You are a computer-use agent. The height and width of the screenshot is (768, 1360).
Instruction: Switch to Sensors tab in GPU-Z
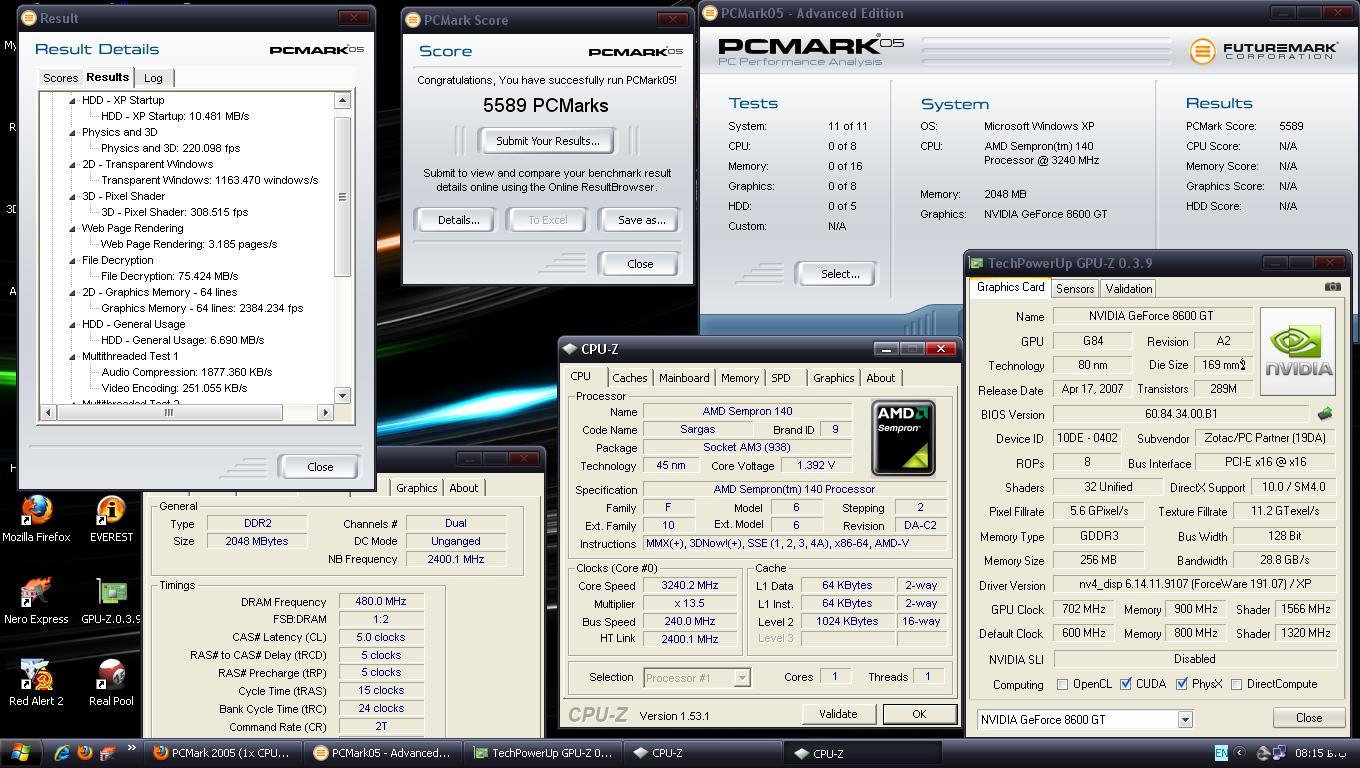pyautogui.click(x=1075, y=289)
